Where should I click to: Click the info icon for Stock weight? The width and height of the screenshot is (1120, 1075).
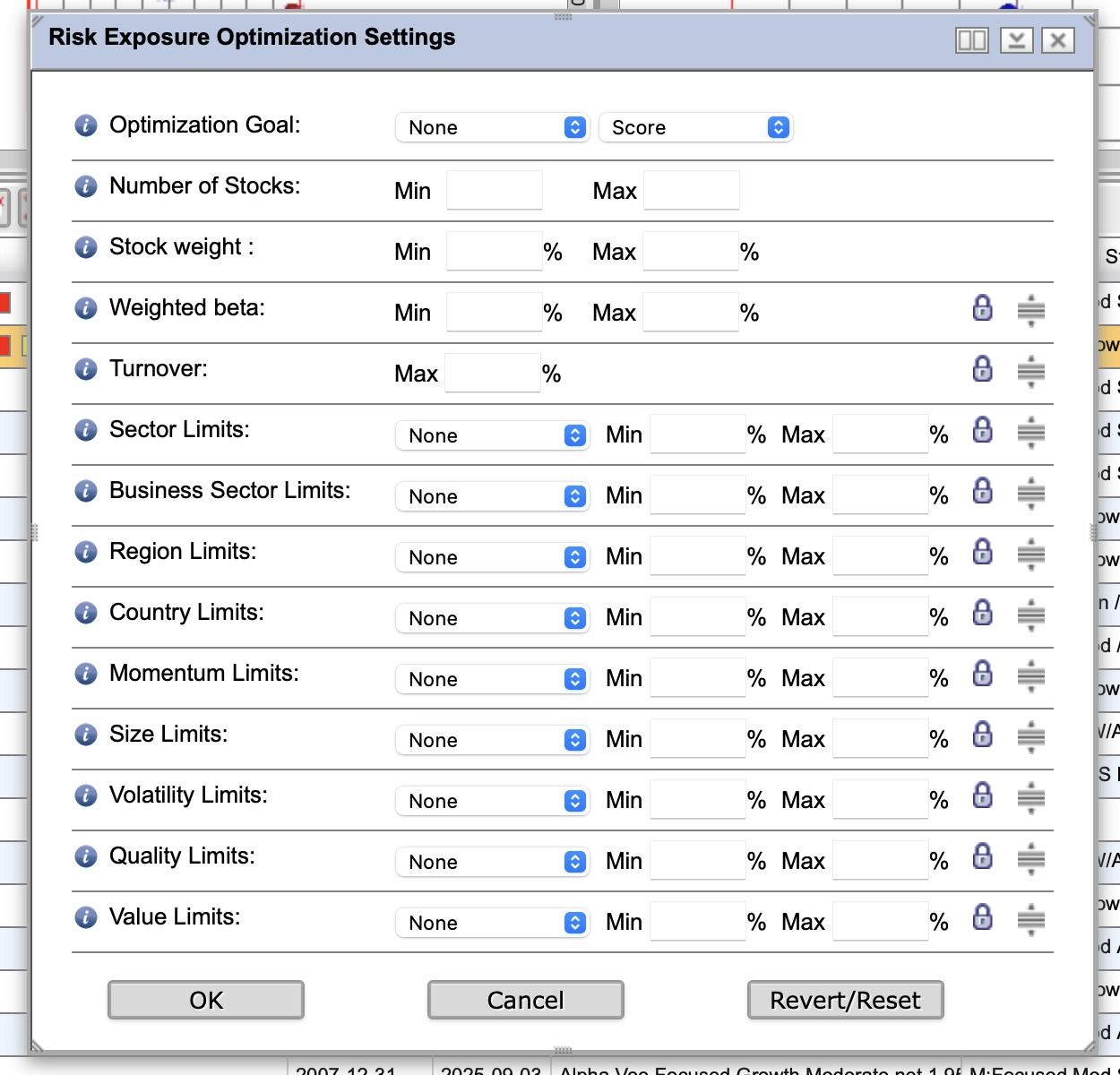pyautogui.click(x=85, y=247)
